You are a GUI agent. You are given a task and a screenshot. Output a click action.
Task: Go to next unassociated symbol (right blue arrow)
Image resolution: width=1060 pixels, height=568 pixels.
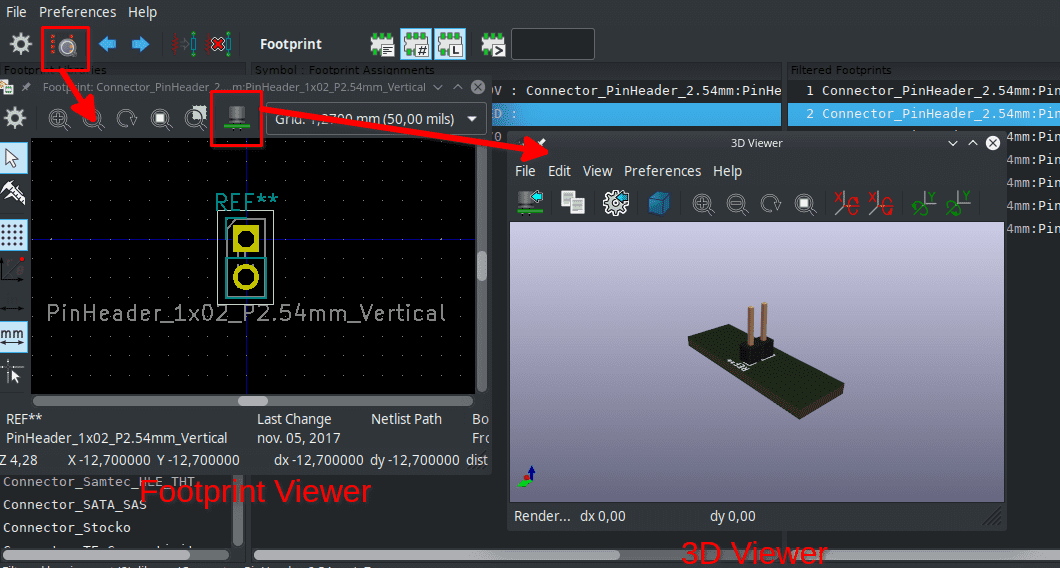tap(140, 45)
